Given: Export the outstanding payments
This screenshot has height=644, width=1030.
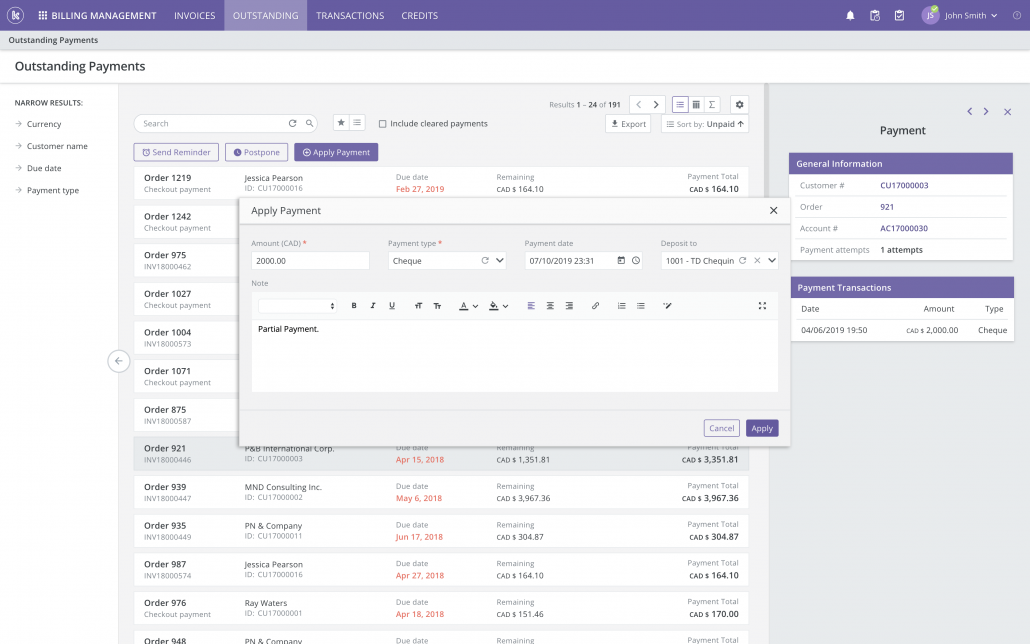Looking at the screenshot, I should (x=628, y=124).
